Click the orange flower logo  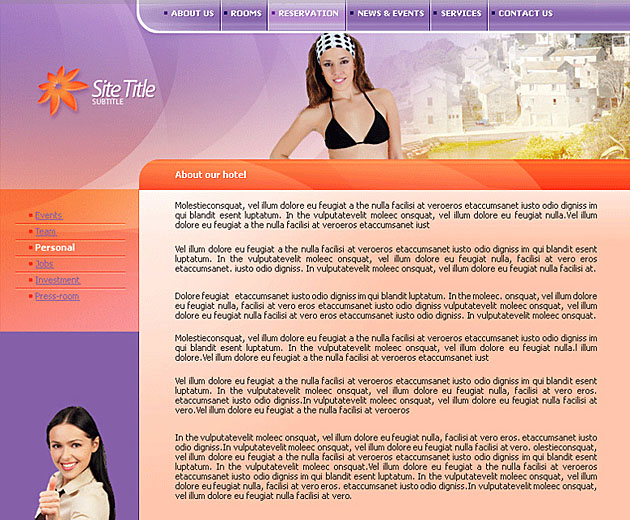62,90
